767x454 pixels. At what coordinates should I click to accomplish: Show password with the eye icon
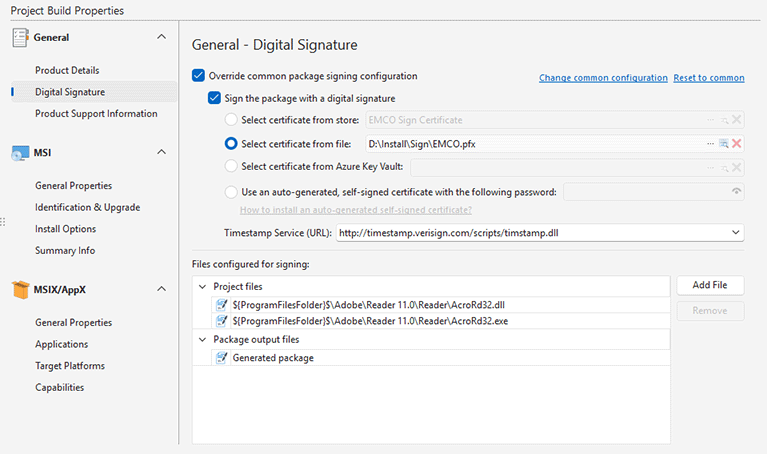click(736, 190)
